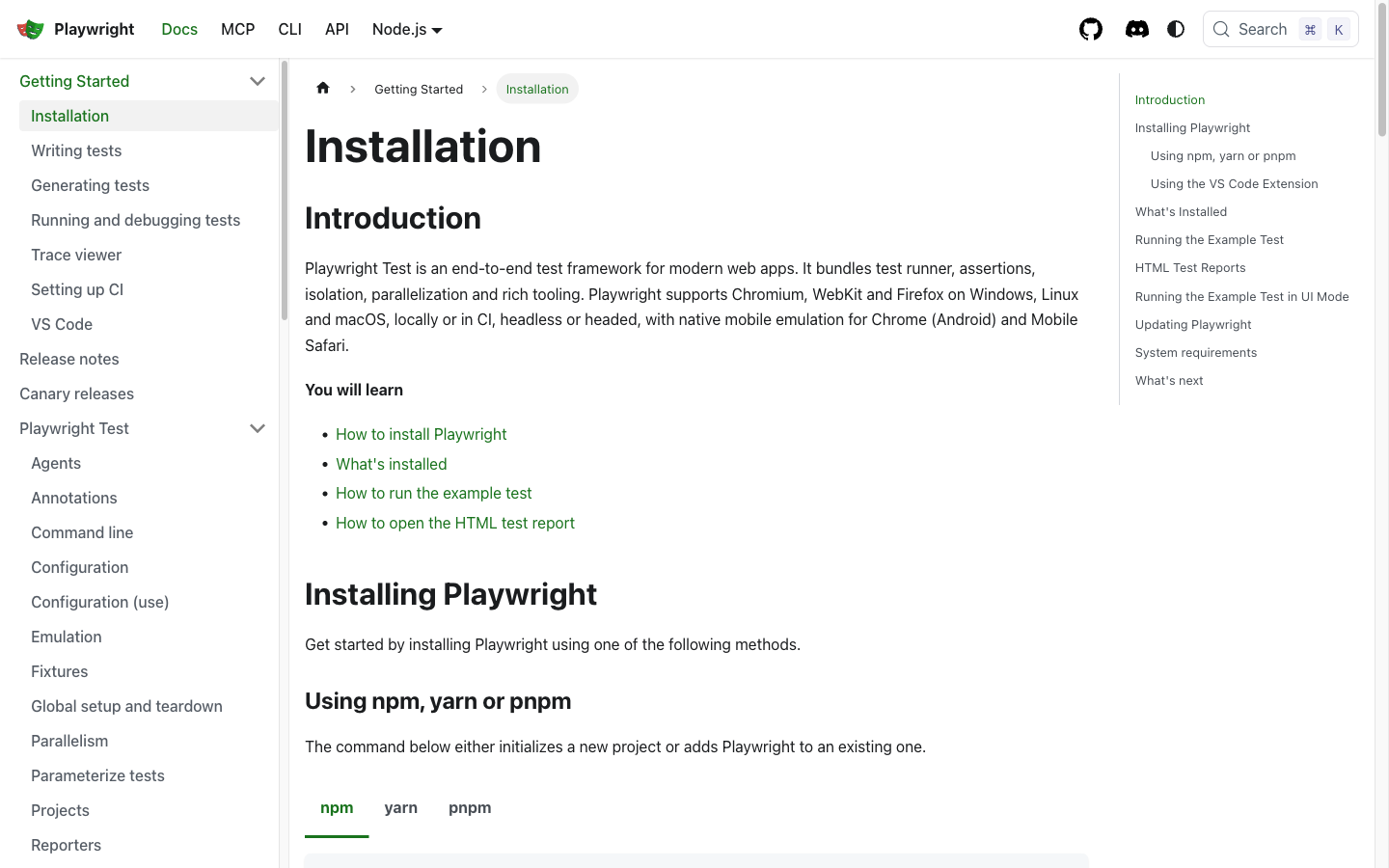Jump to What's Installed in contents
1389x868 pixels.
pyautogui.click(x=1181, y=211)
